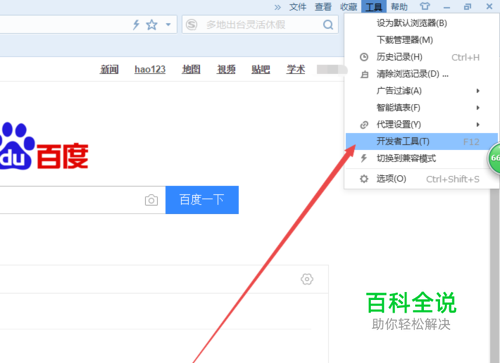Click the green floating accelerator ball

click(494, 158)
